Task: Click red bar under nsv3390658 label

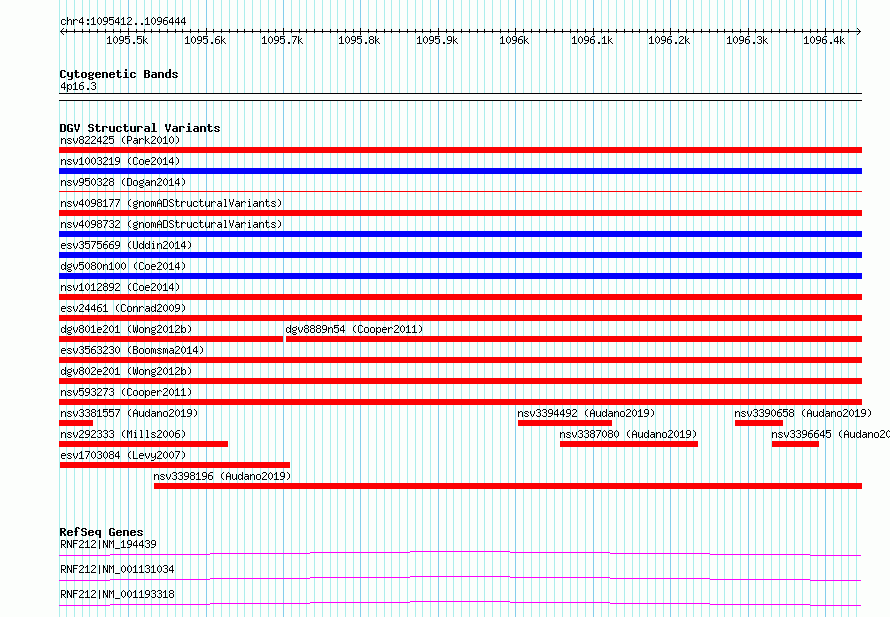Action: coord(759,423)
